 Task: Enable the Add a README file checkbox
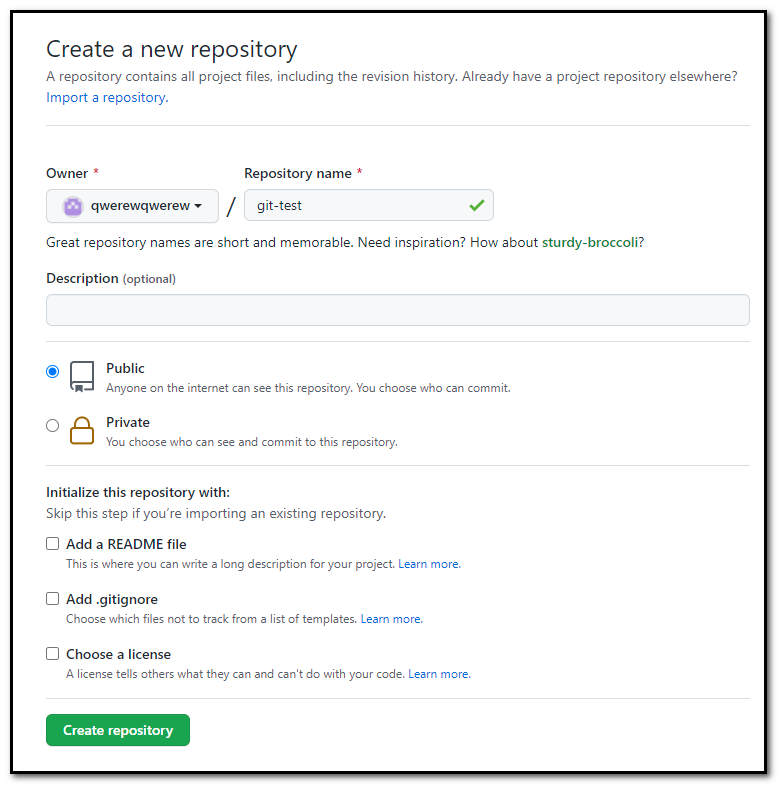click(x=53, y=544)
